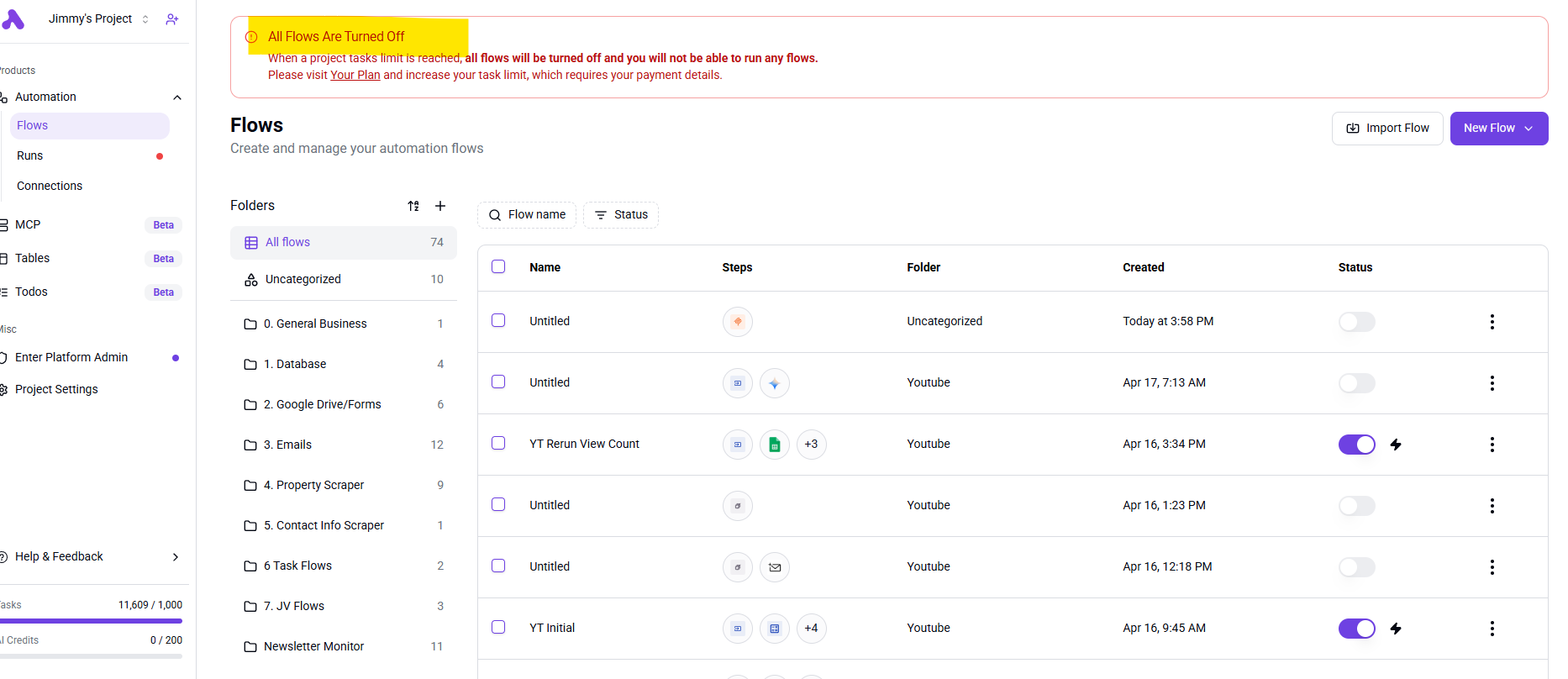Open the Status filter dropdown
Screen dimensions: 1568x679
(x=621, y=215)
